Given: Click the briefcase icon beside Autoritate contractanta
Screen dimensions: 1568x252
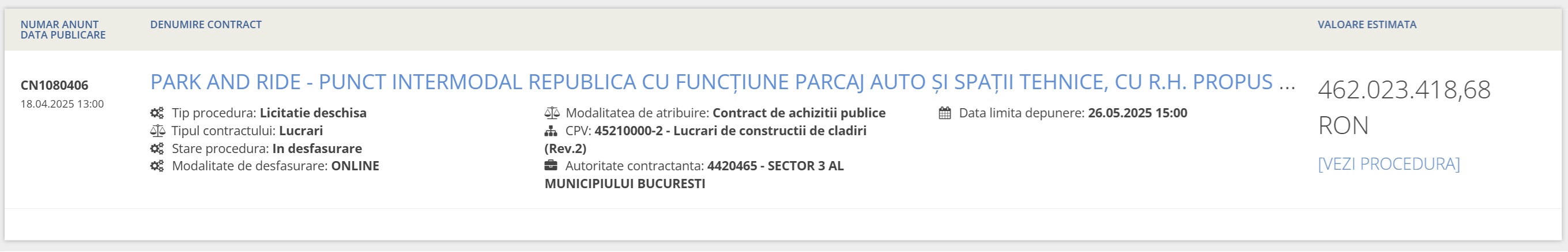Looking at the screenshot, I should [x=551, y=166].
